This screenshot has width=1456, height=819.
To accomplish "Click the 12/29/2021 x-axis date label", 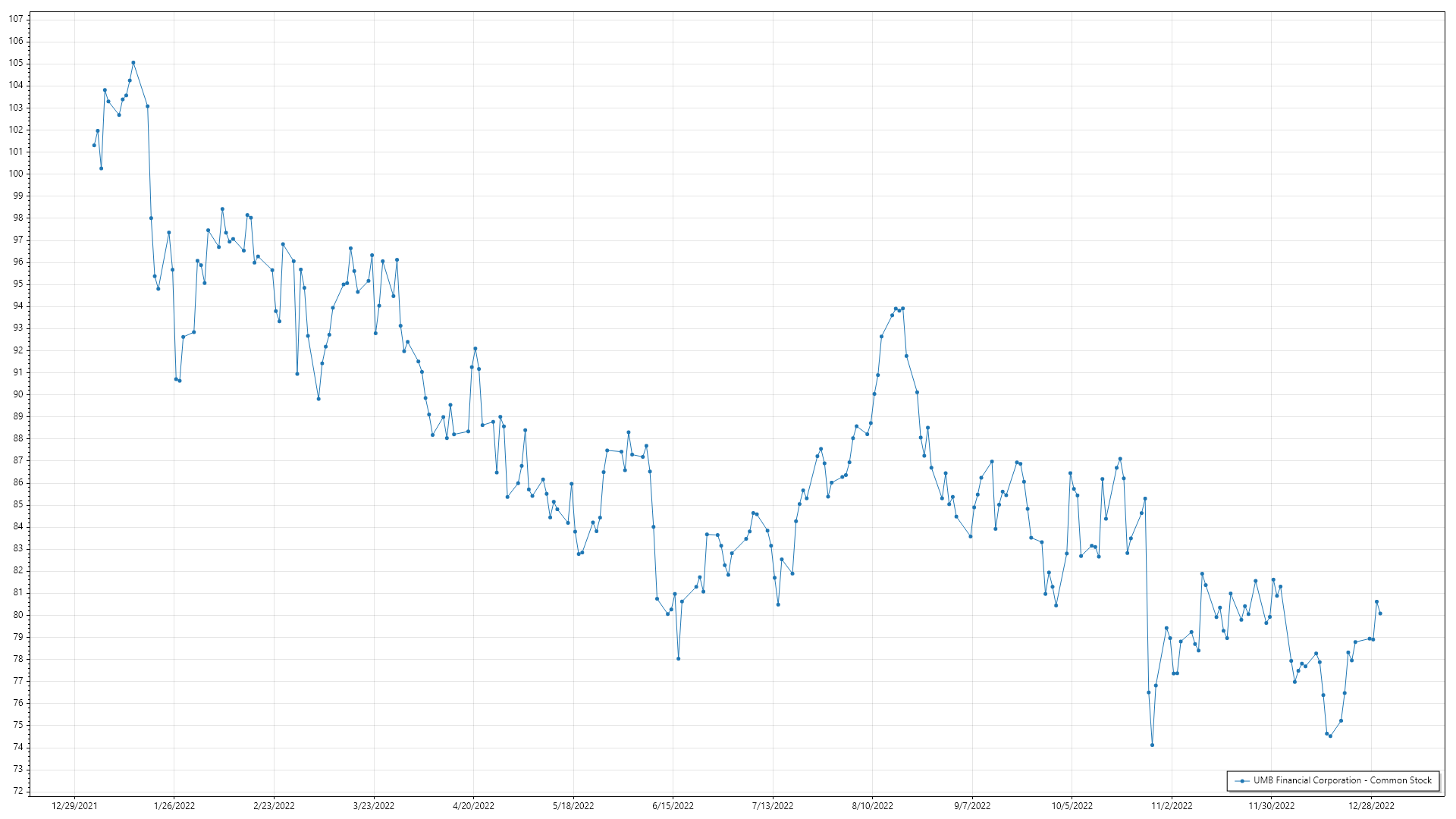I will point(74,806).
